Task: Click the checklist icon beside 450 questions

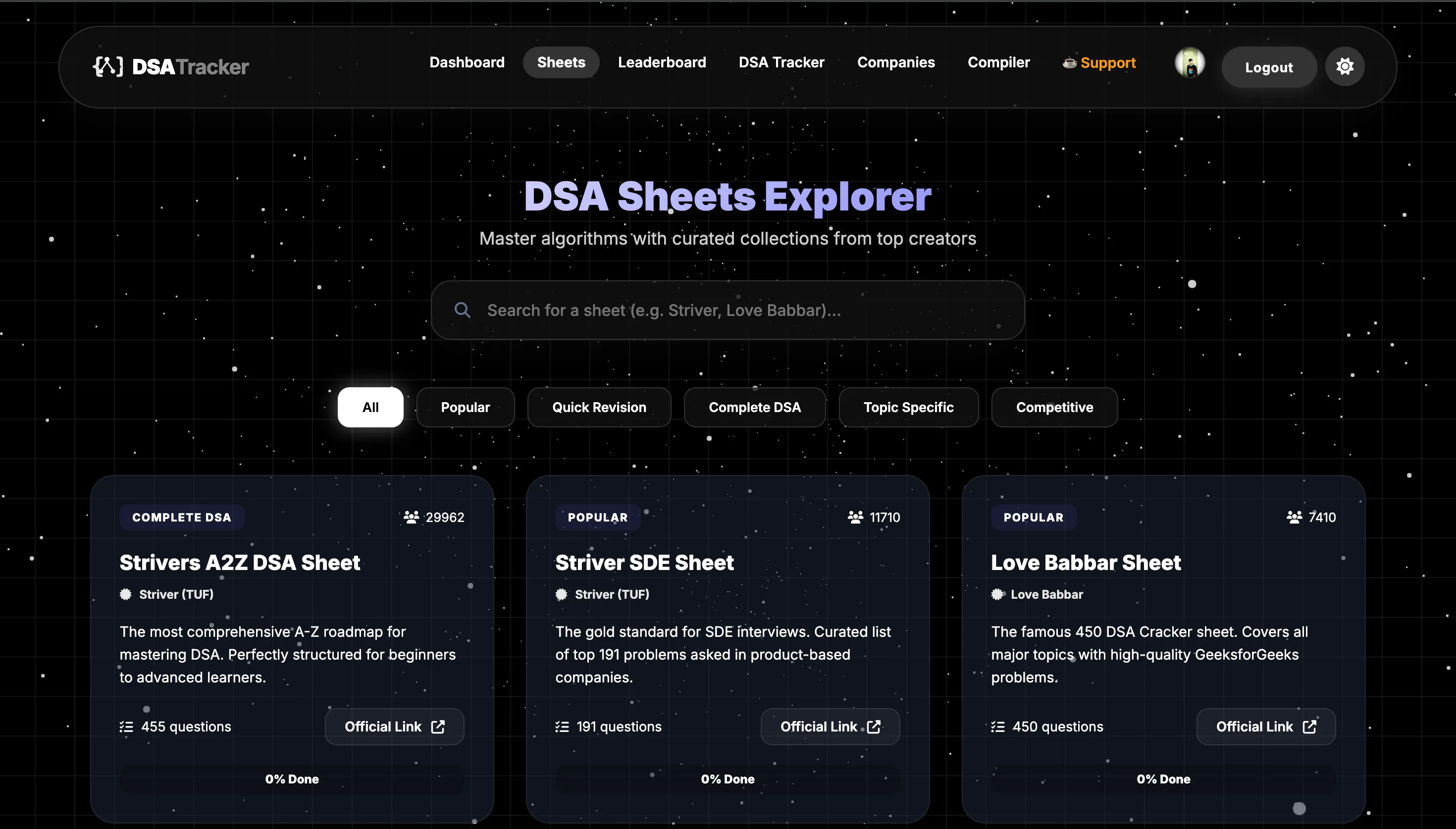Action: coord(998,727)
